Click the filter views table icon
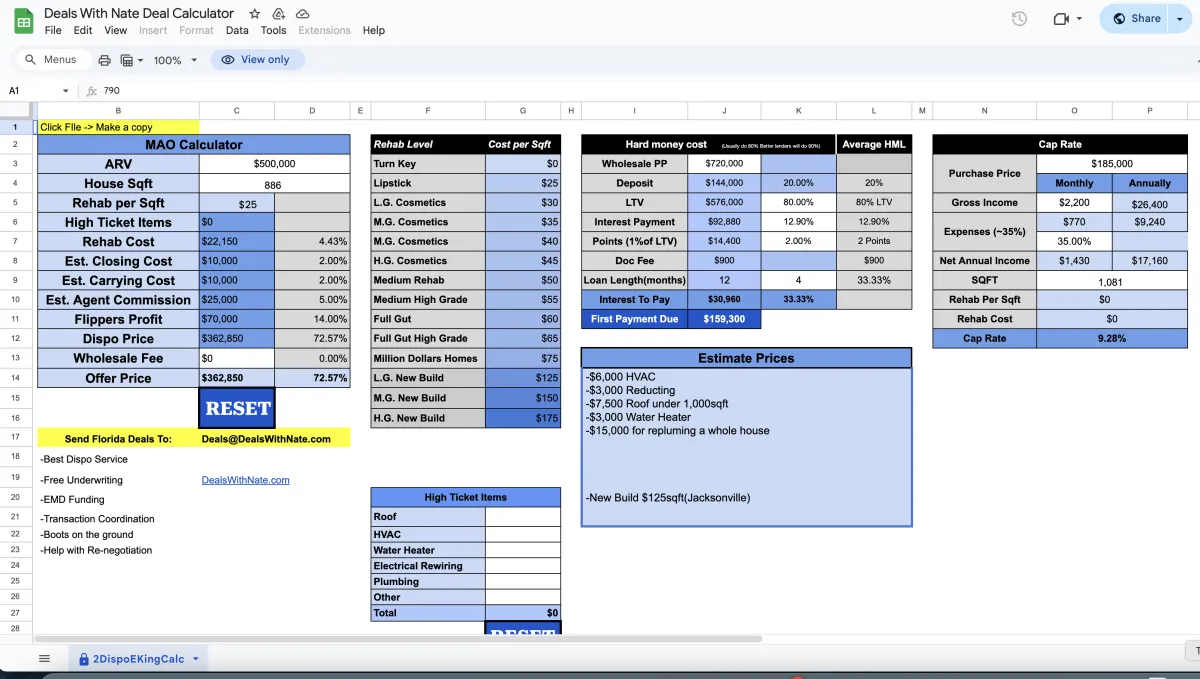The height and width of the screenshot is (679, 1200). [127, 60]
